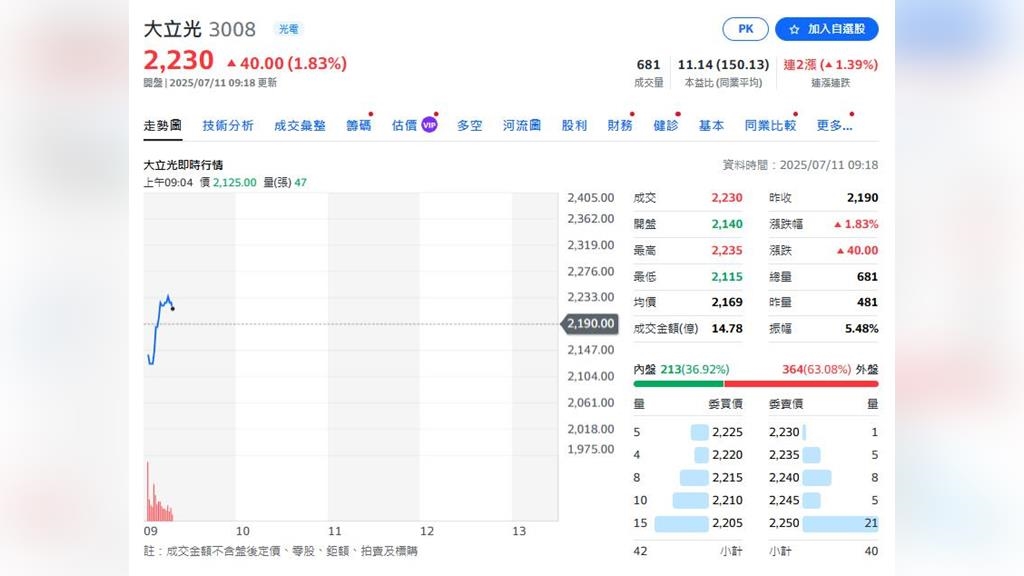Open the 股利 tab
This screenshot has width=1024, height=576.
(574, 125)
